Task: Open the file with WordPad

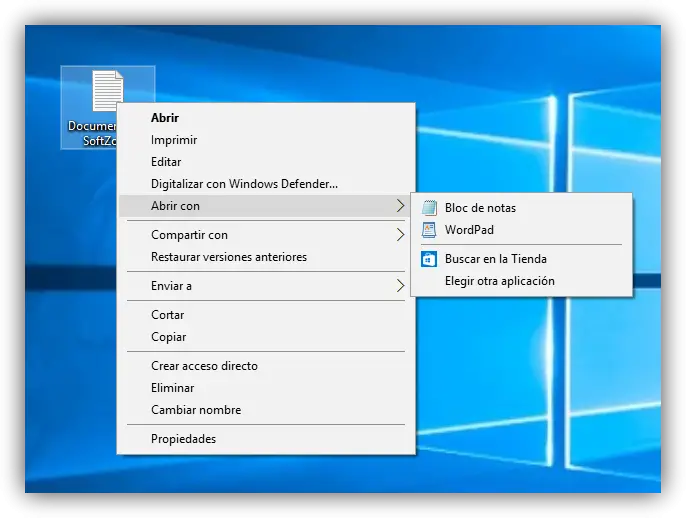Action: (x=522, y=230)
